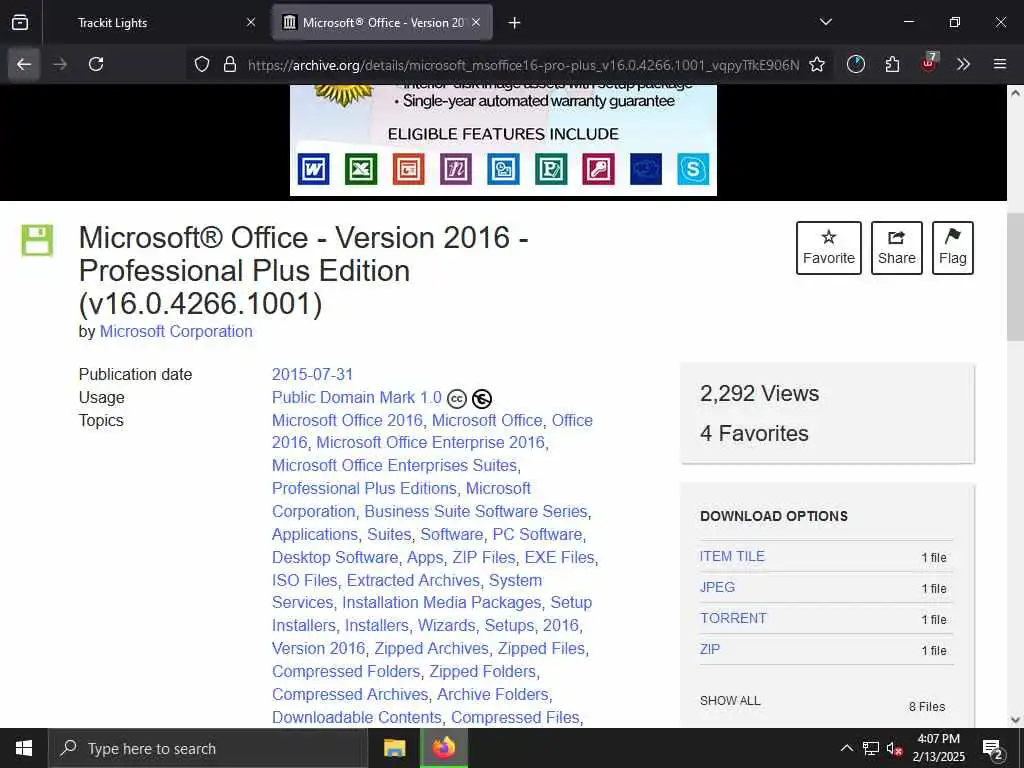Click the teal Publisher icon in banner
The height and width of the screenshot is (768, 1024).
click(551, 169)
